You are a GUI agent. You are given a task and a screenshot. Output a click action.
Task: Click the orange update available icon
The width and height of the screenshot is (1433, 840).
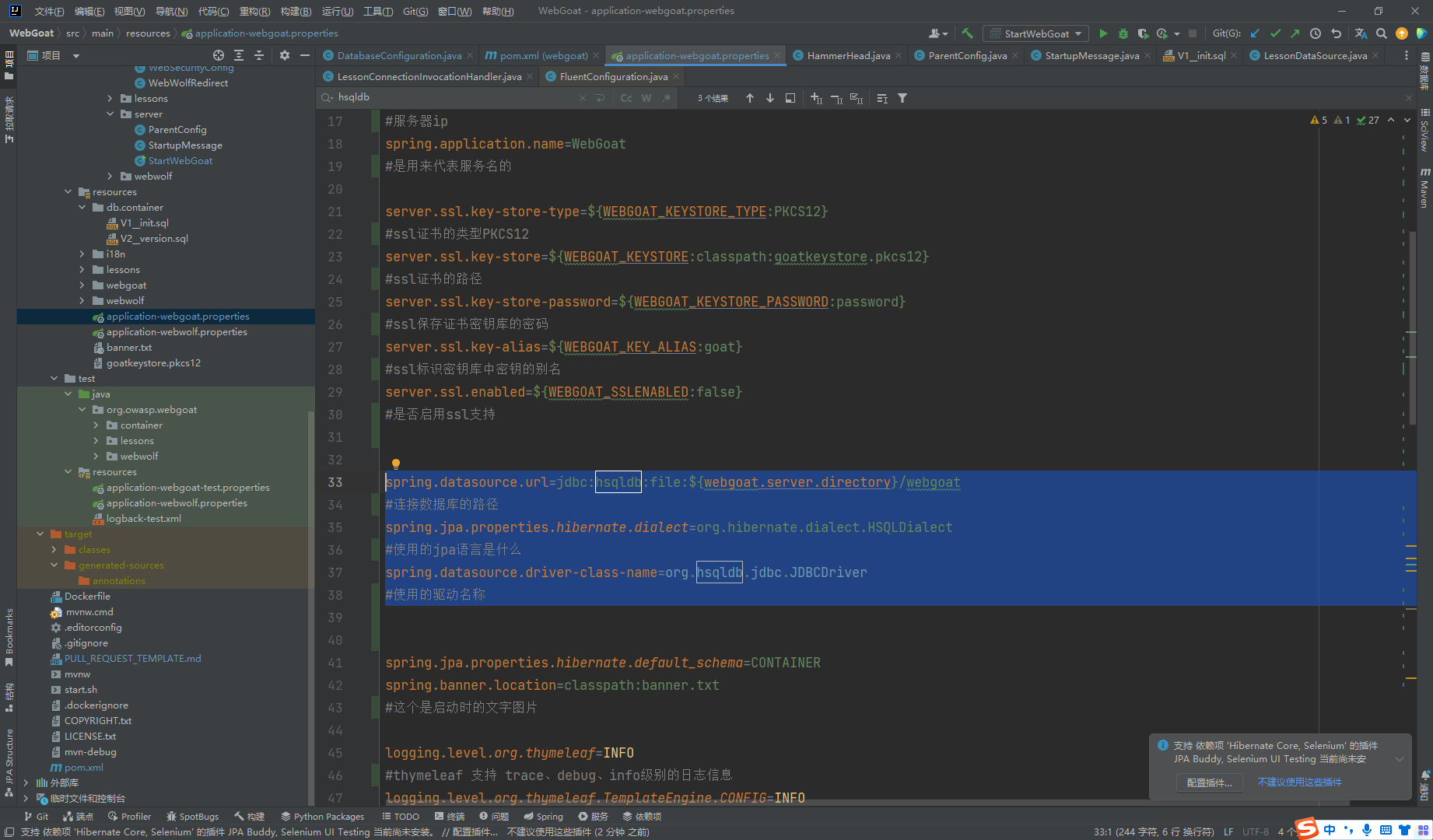1401,33
